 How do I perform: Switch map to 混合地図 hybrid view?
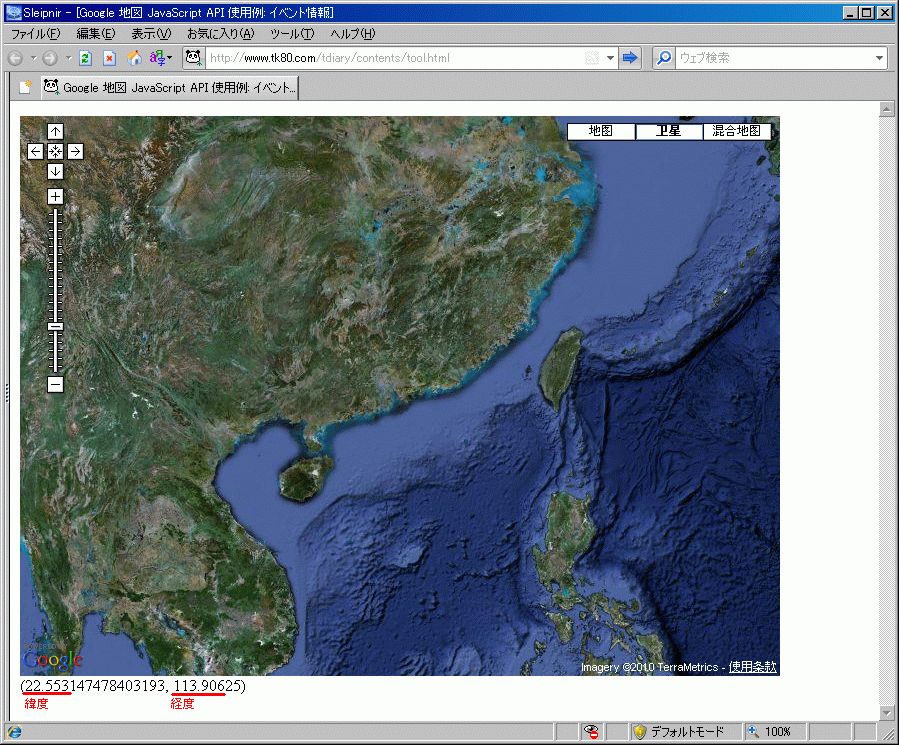tap(737, 131)
